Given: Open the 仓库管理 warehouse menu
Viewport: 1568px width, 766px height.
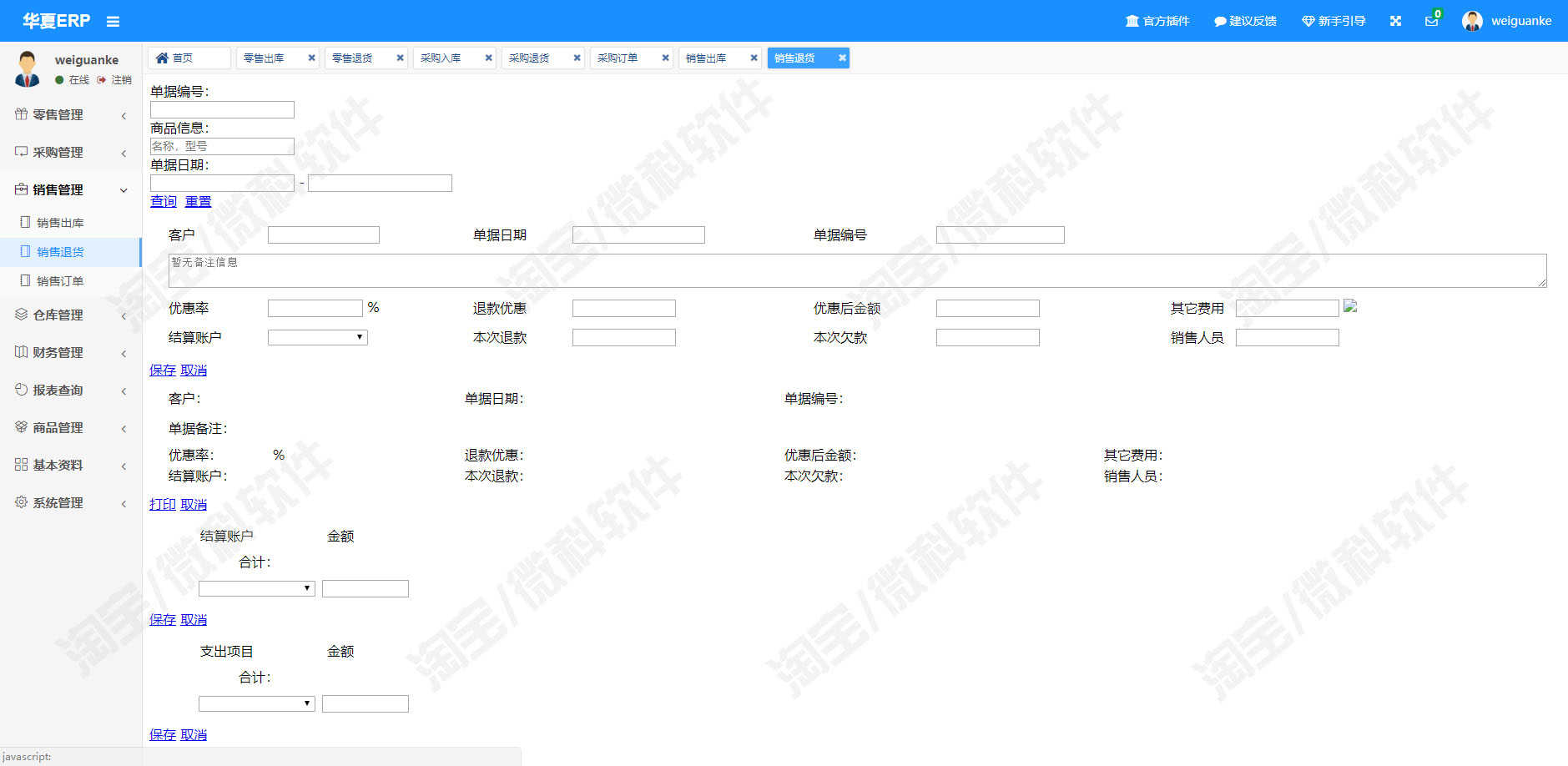Looking at the screenshot, I should 71,315.
